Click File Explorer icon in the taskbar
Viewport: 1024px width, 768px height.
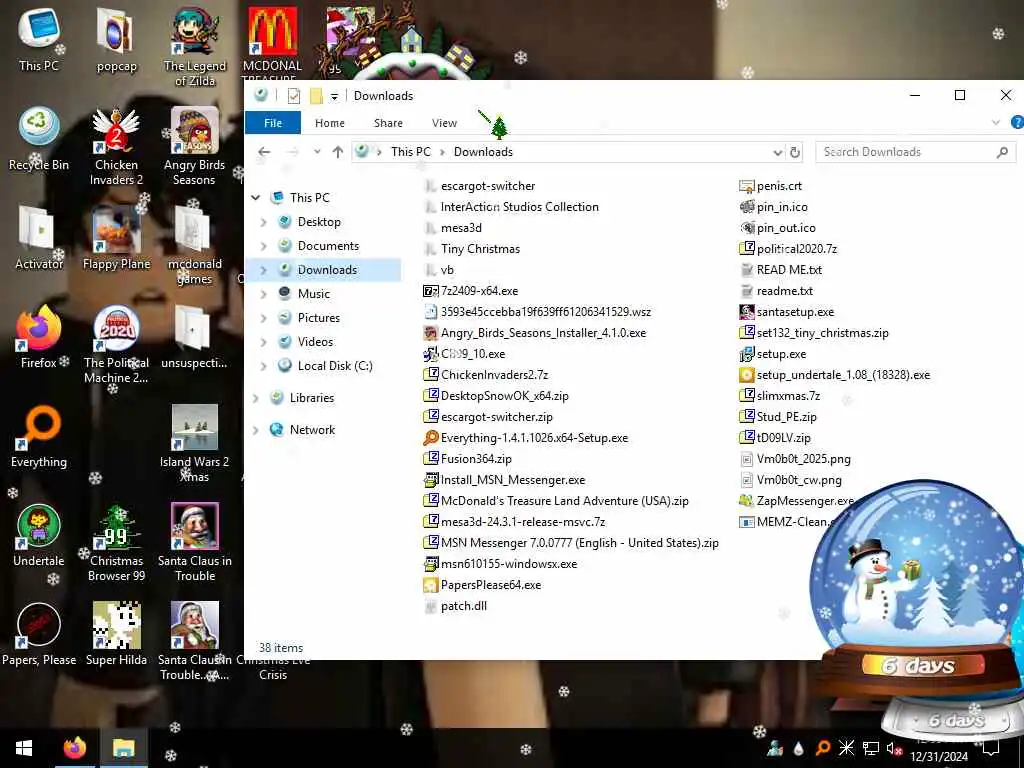pos(123,748)
